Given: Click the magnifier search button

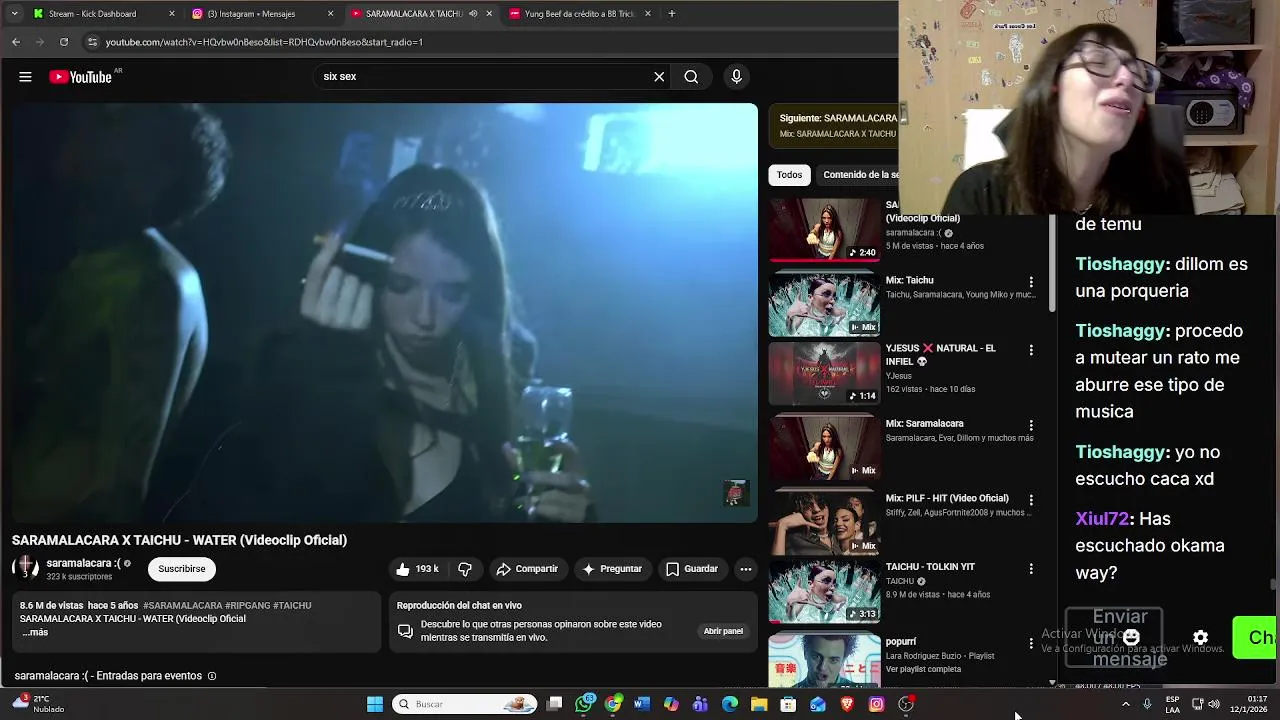Looking at the screenshot, I should [x=691, y=77].
